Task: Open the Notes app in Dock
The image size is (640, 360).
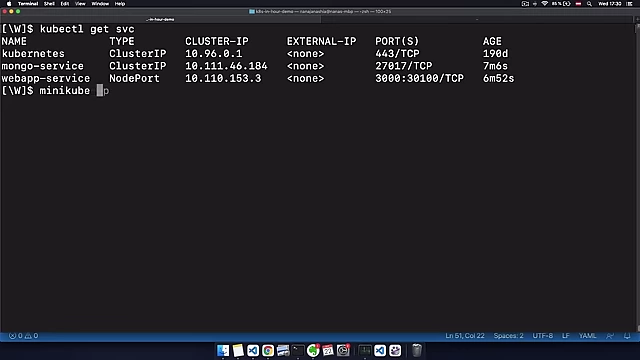Action: coord(238,350)
